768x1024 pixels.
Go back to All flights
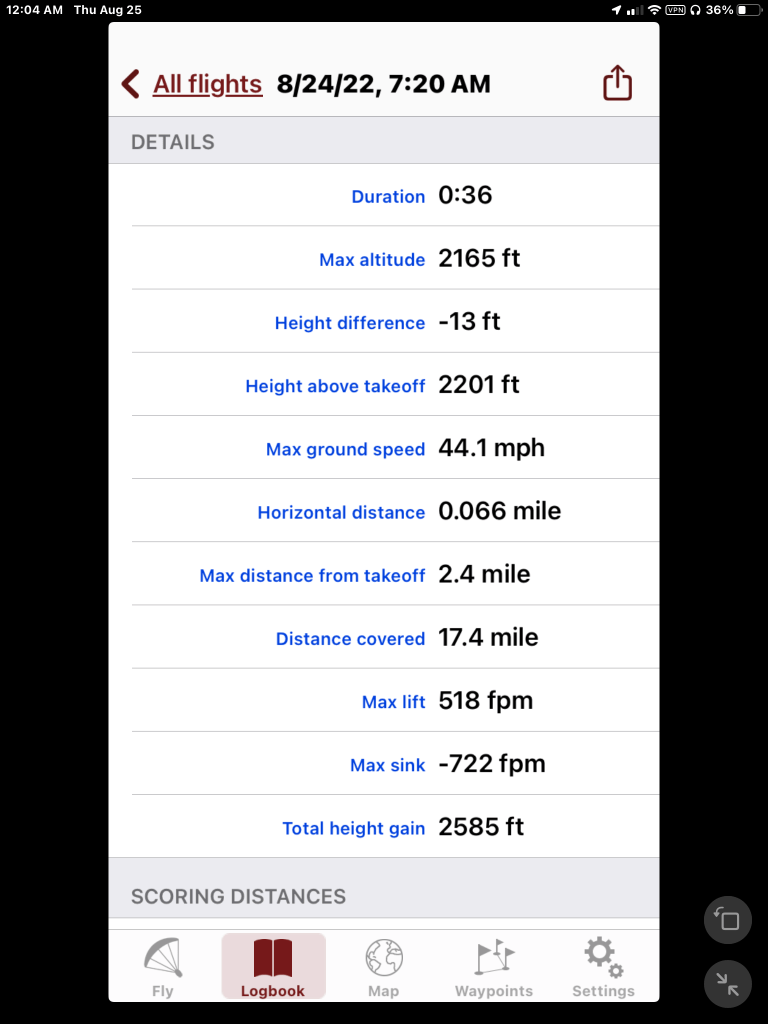click(207, 84)
